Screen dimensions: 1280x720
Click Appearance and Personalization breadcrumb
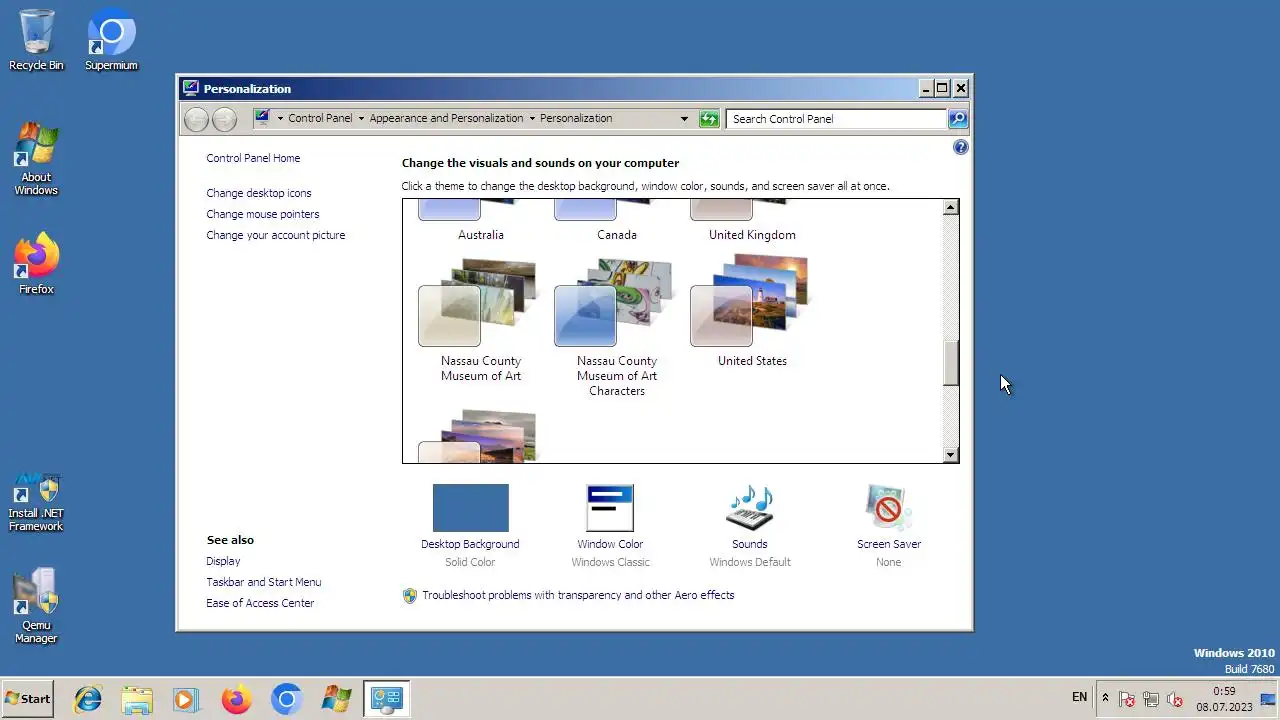[446, 118]
